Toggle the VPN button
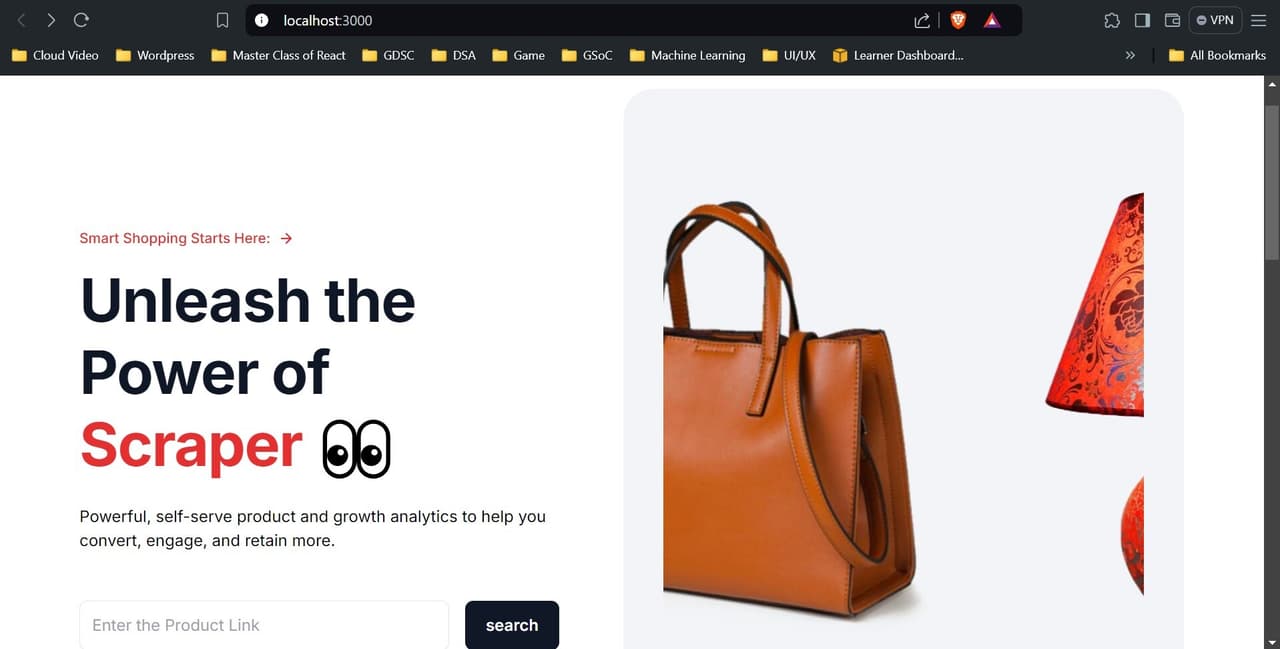The height and width of the screenshot is (649, 1280). click(1215, 20)
